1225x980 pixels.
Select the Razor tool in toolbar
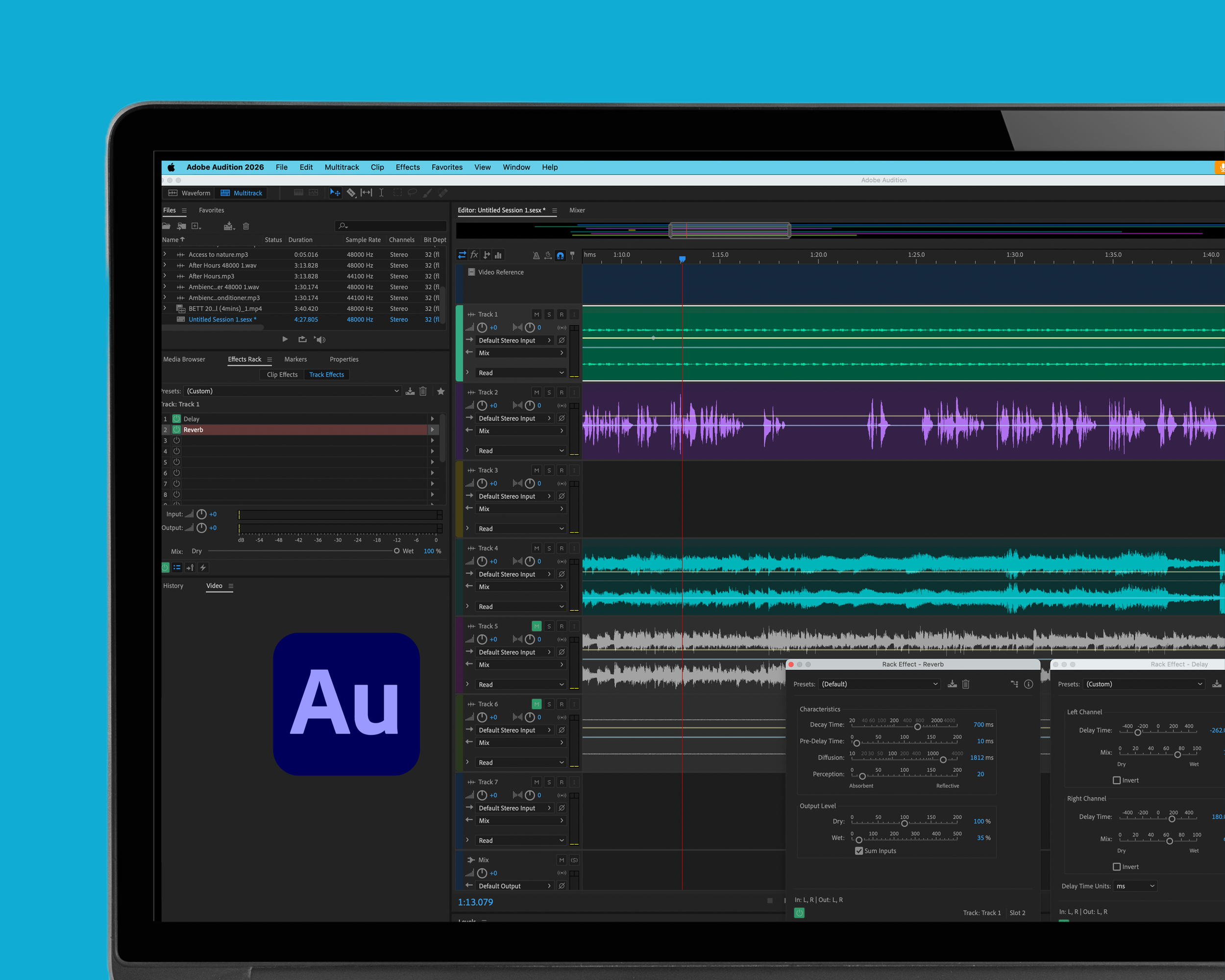tap(351, 193)
